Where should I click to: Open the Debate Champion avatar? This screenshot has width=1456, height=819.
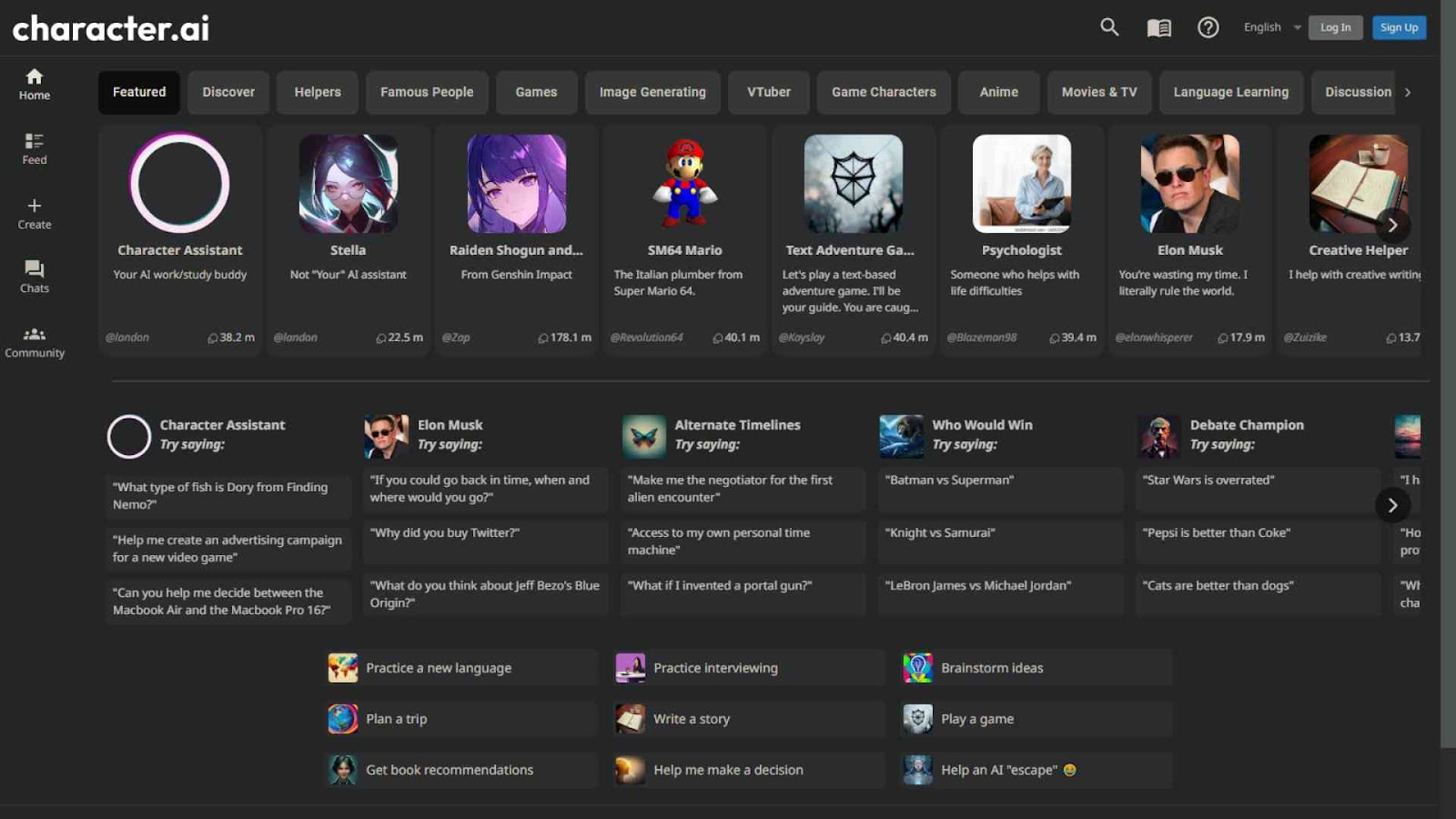coord(1159,437)
